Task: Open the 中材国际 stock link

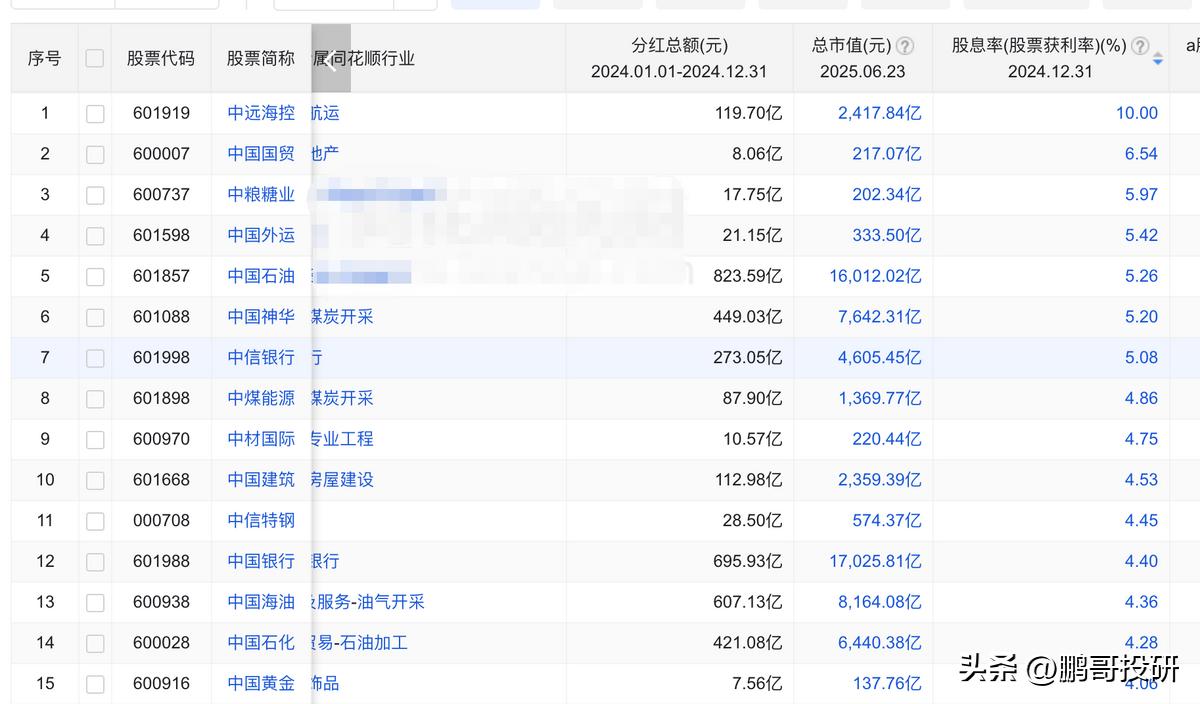Action: [260, 438]
